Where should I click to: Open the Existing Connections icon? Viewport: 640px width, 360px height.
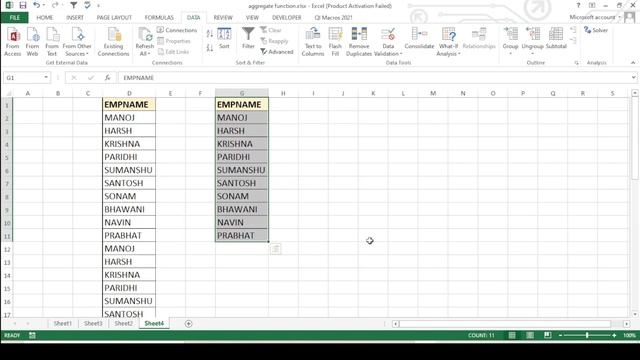pyautogui.click(x=113, y=42)
